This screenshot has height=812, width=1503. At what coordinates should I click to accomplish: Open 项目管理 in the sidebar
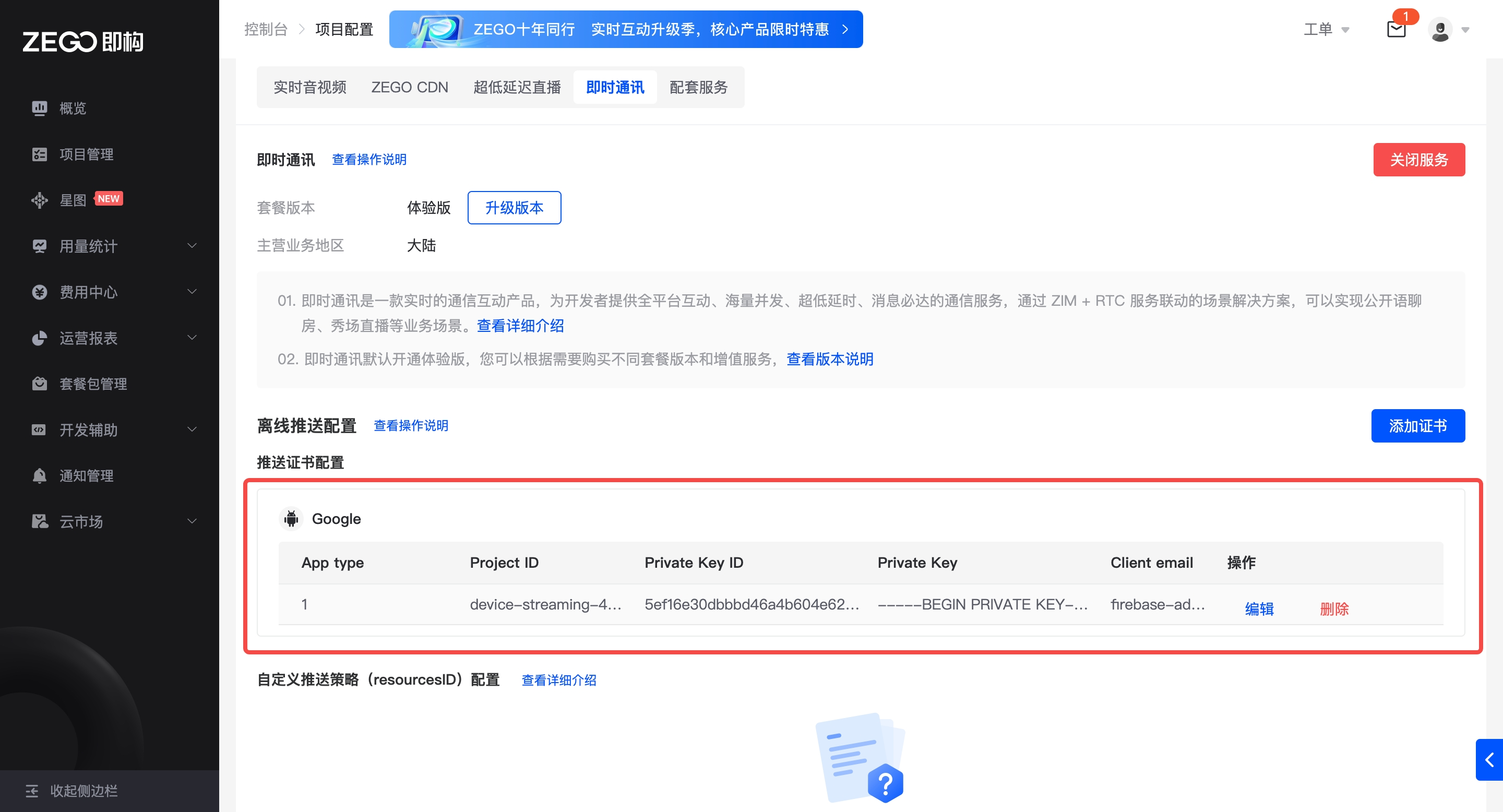86,154
